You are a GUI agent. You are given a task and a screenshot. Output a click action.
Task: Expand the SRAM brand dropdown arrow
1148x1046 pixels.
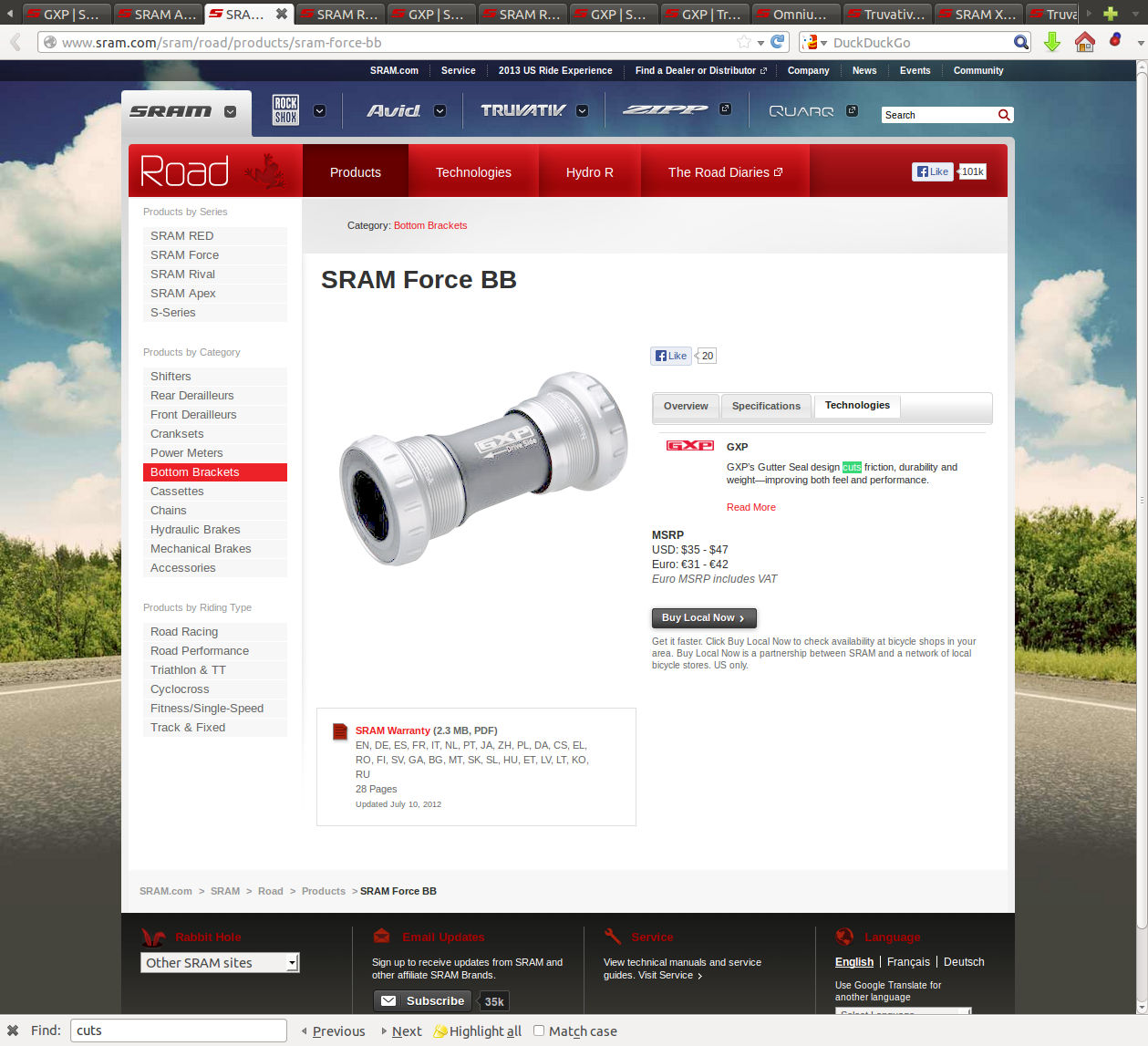tap(231, 111)
